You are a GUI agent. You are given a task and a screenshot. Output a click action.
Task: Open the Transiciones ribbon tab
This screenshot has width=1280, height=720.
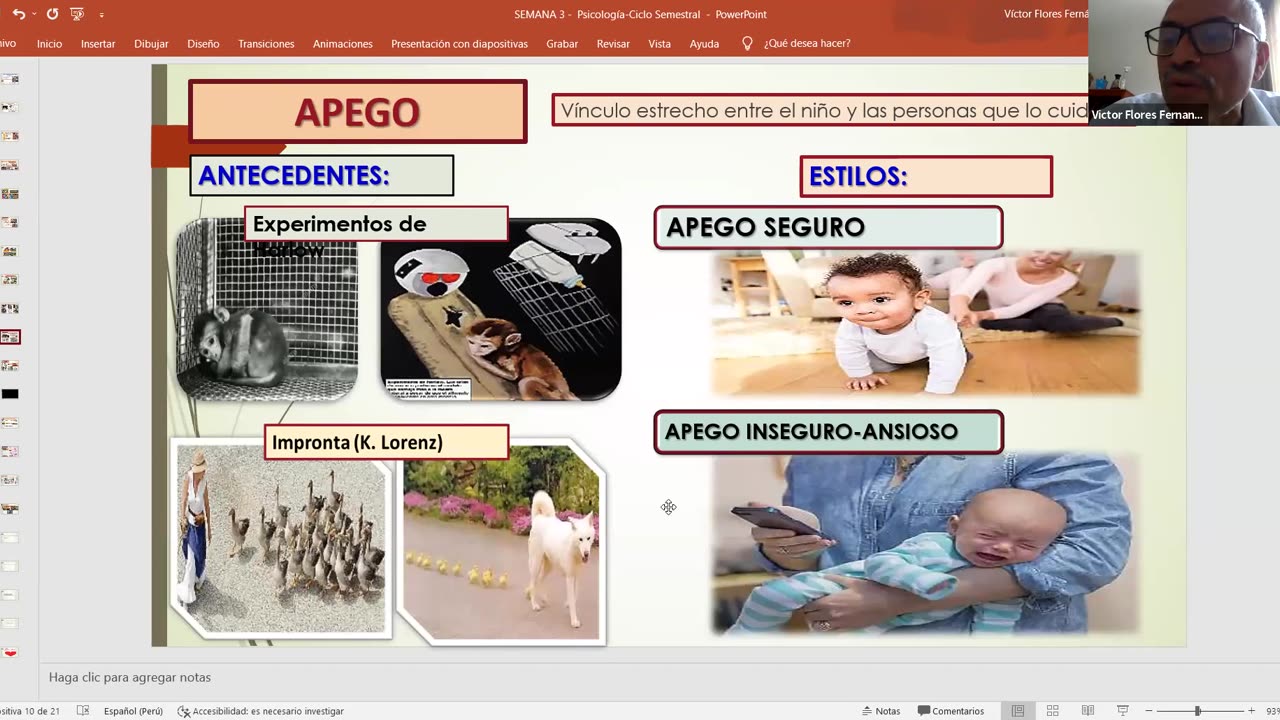pyautogui.click(x=266, y=44)
